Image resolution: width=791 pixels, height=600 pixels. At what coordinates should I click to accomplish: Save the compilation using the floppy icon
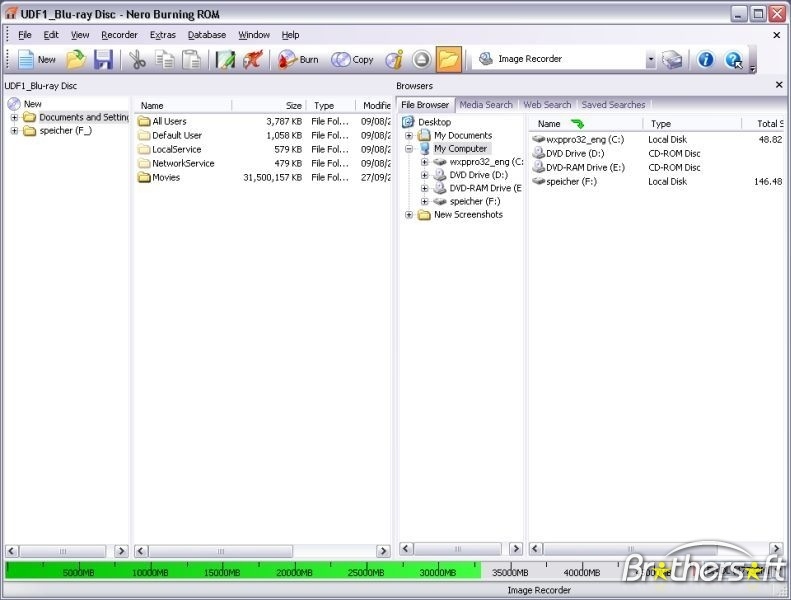click(x=103, y=60)
